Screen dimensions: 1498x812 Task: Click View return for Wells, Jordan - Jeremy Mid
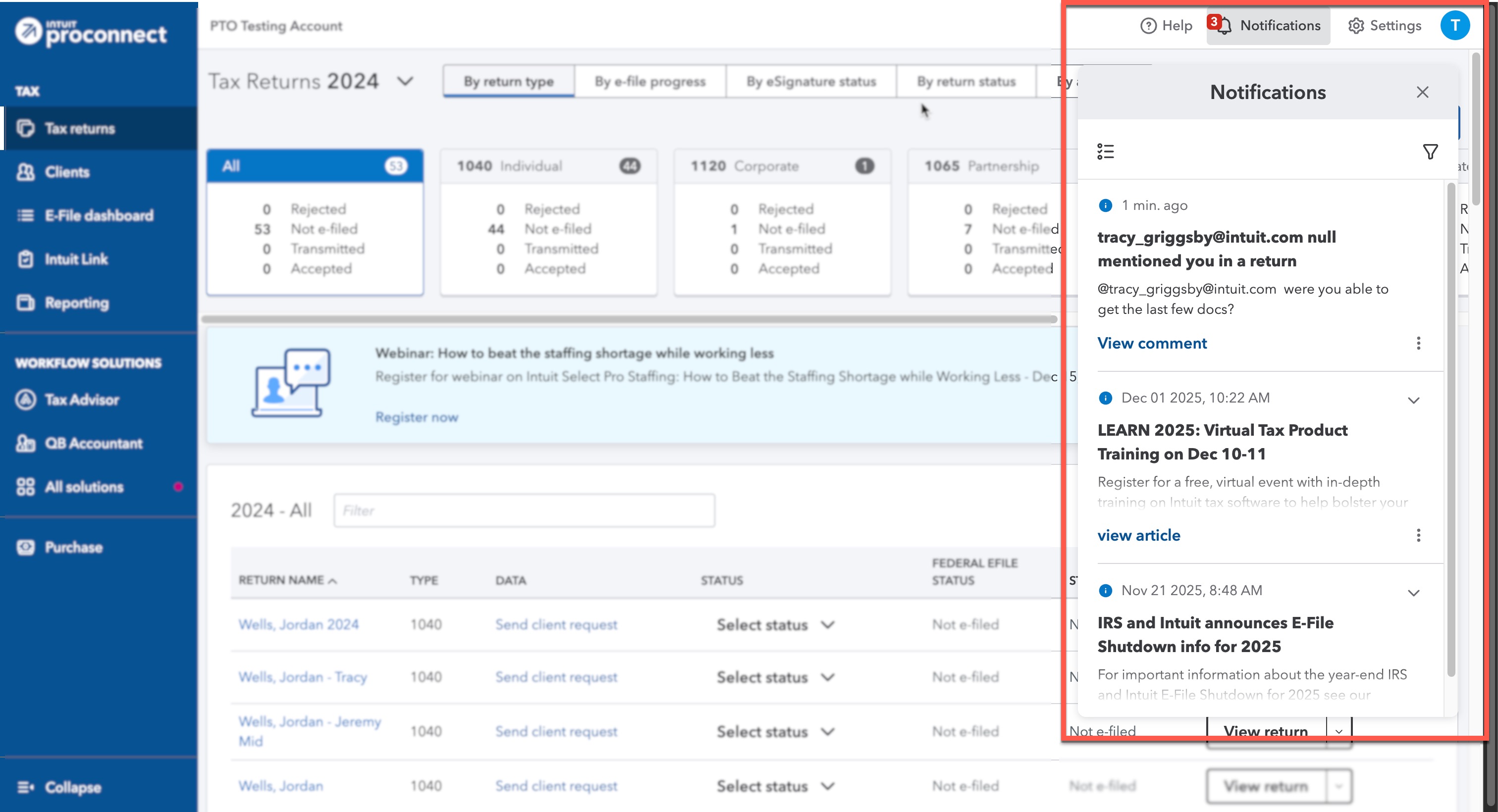pyautogui.click(x=1266, y=731)
